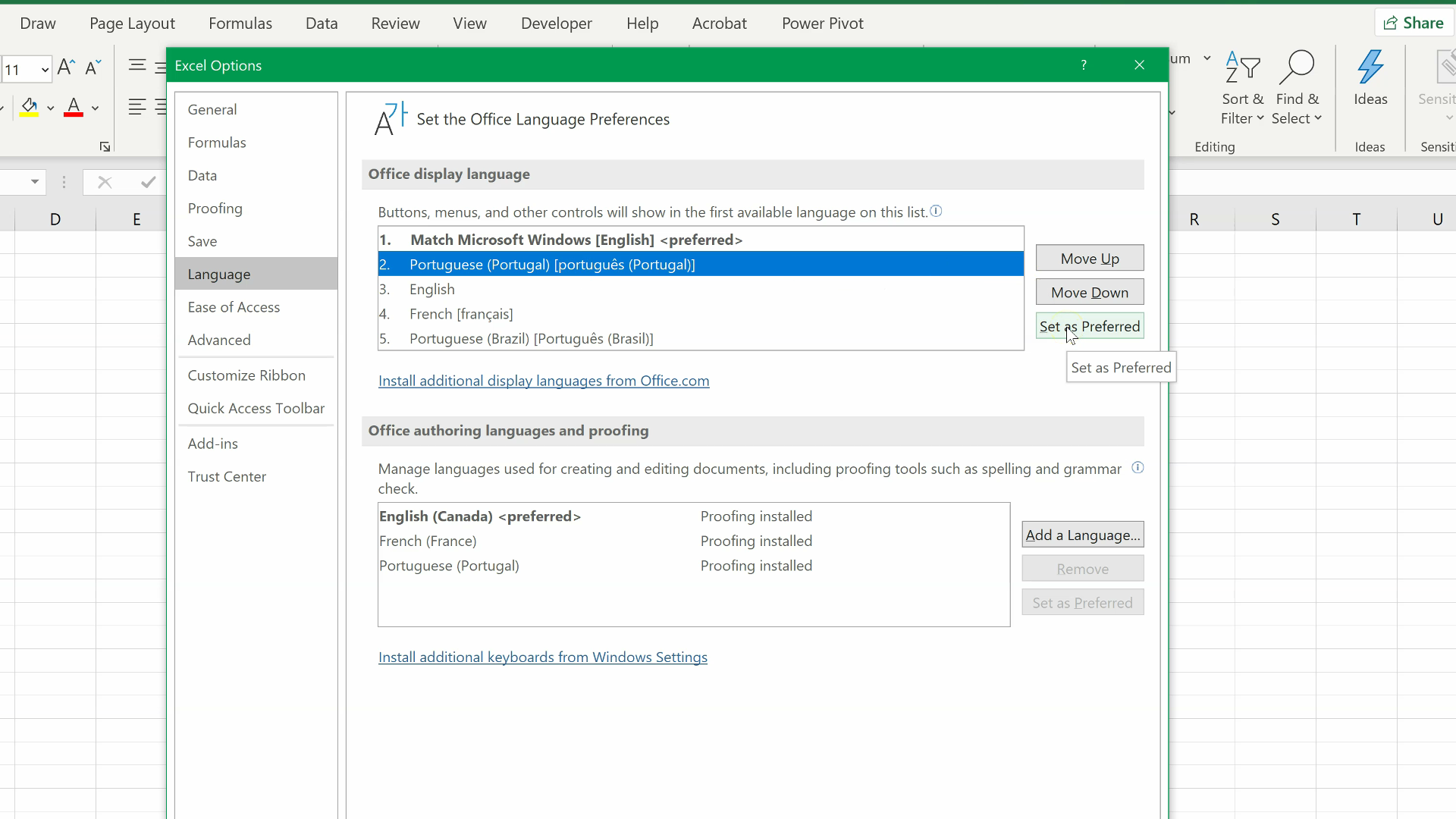Select the Increase Font Size icon
1456x819 pixels.
(x=66, y=67)
